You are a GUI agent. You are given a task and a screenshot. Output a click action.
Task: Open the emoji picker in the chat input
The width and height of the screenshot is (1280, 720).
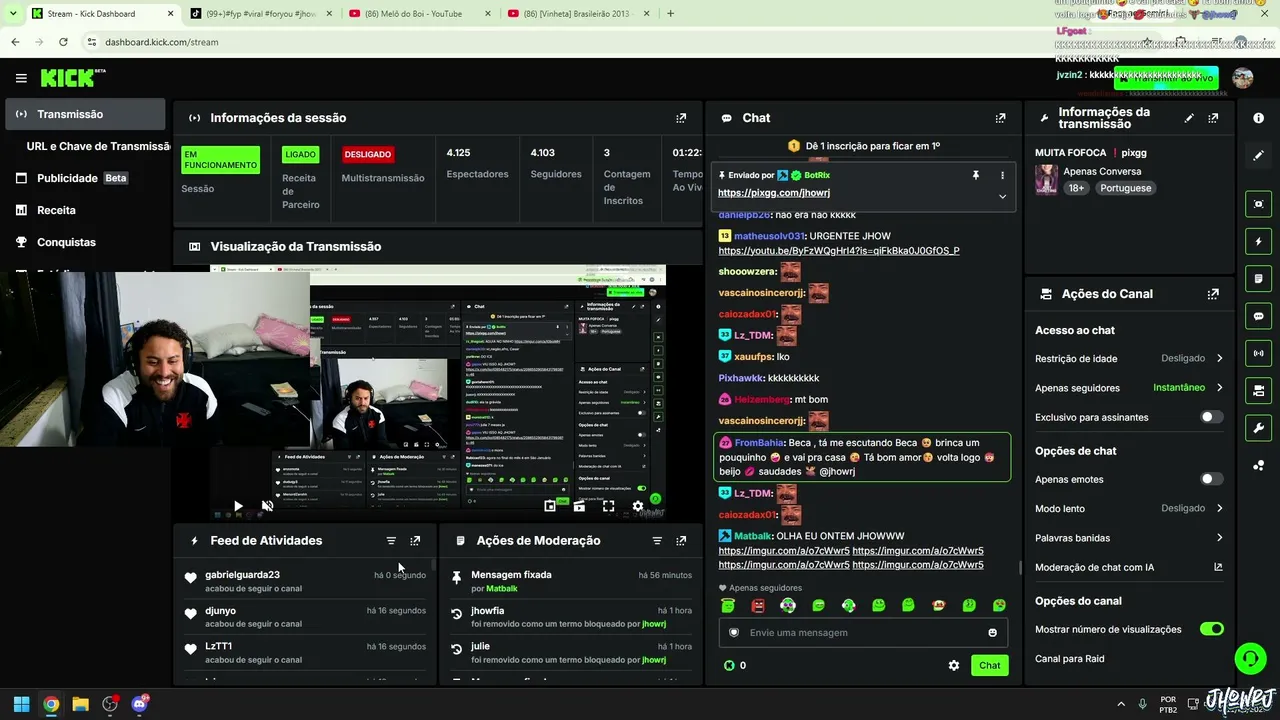pos(992,633)
